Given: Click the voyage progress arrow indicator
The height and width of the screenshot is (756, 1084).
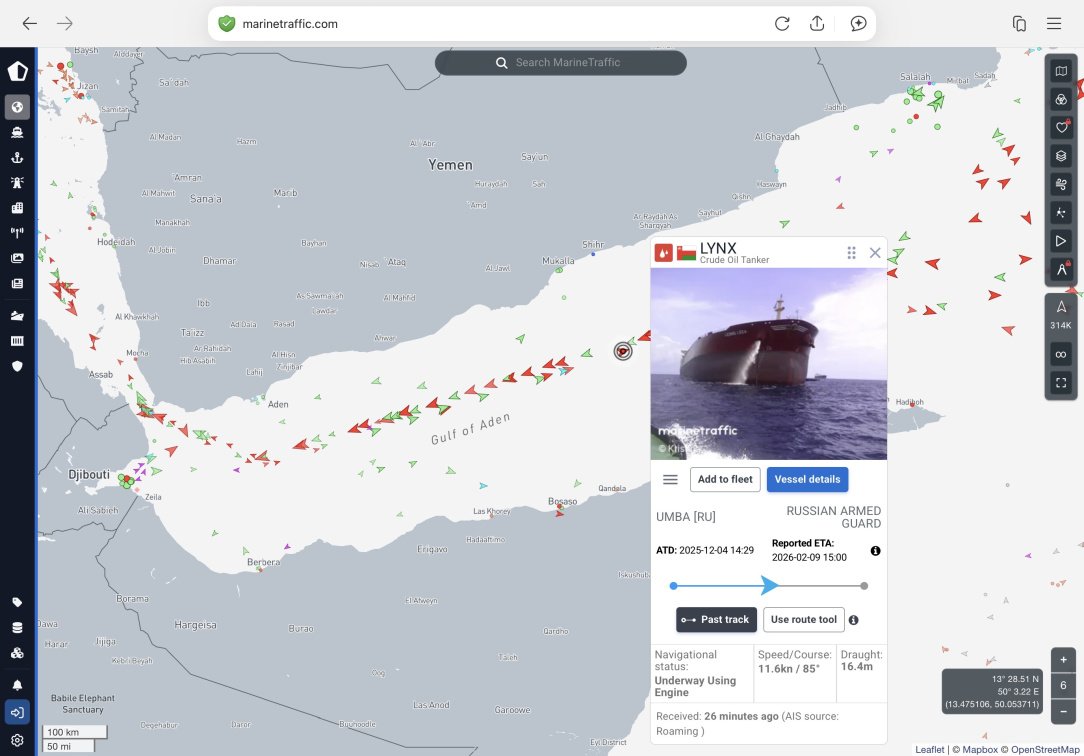Looking at the screenshot, I should pos(769,585).
